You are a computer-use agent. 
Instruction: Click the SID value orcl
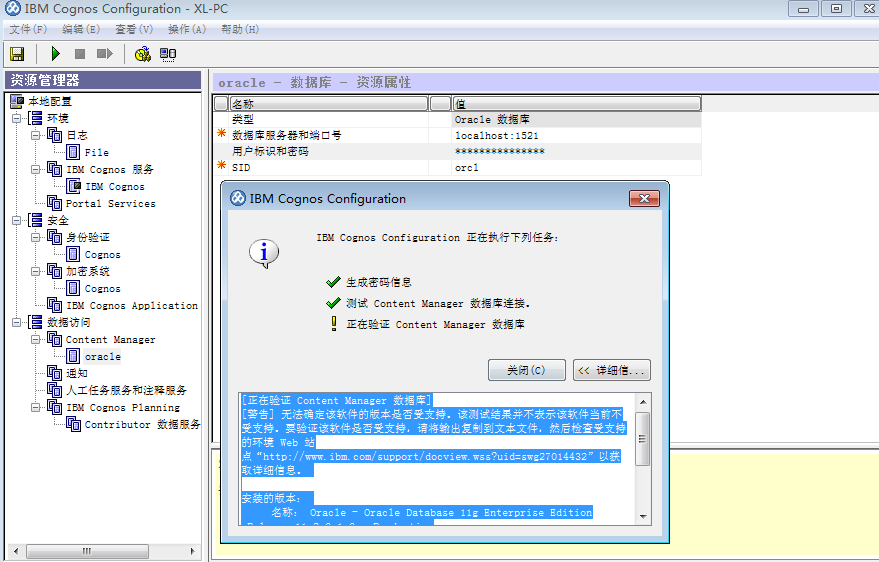576,168
